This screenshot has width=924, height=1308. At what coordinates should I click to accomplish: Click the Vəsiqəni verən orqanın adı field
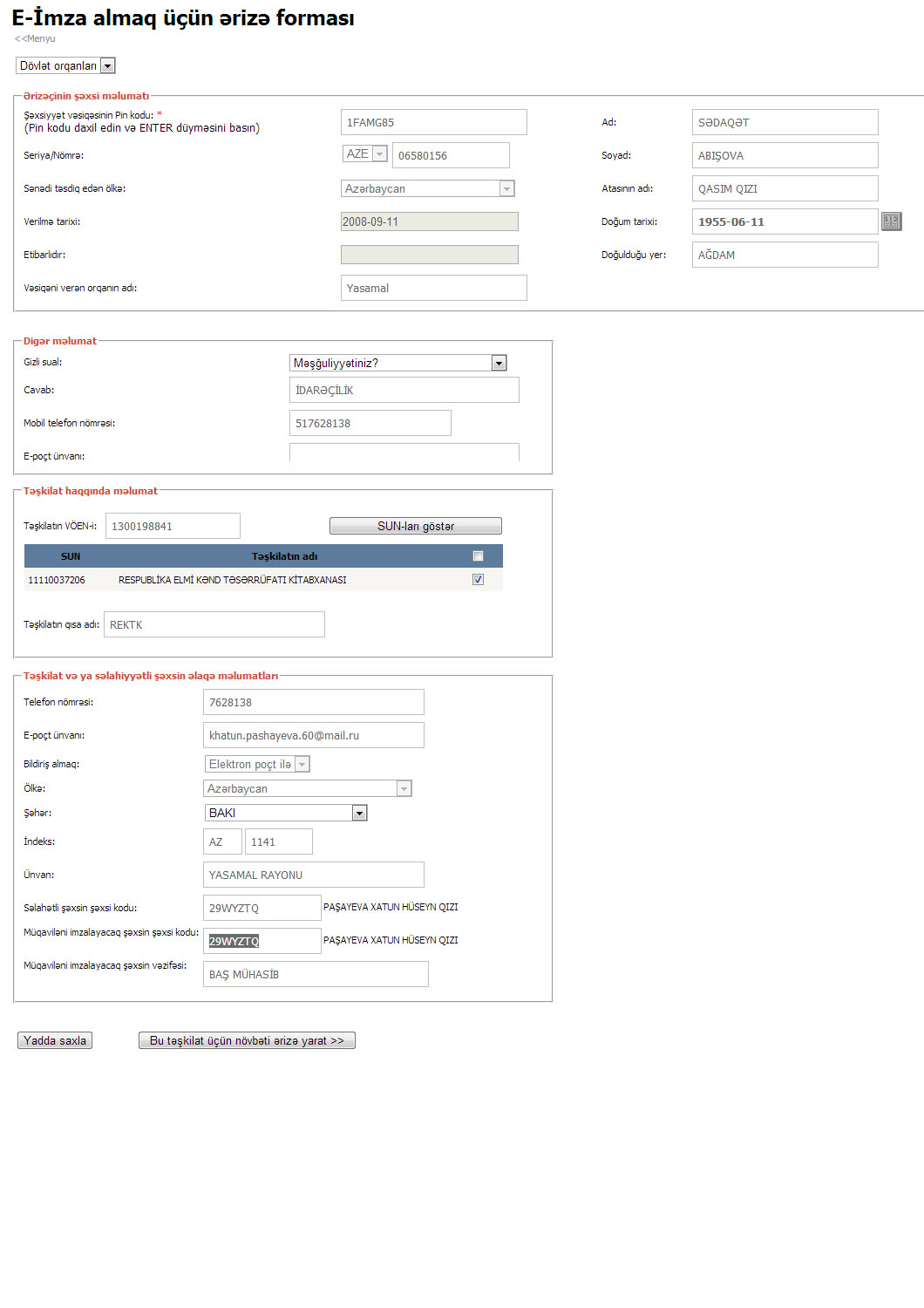click(434, 288)
